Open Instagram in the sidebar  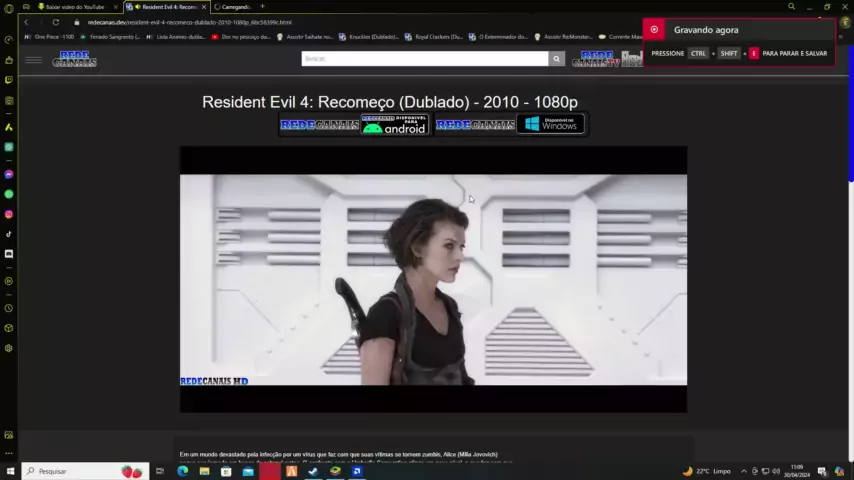point(9,214)
